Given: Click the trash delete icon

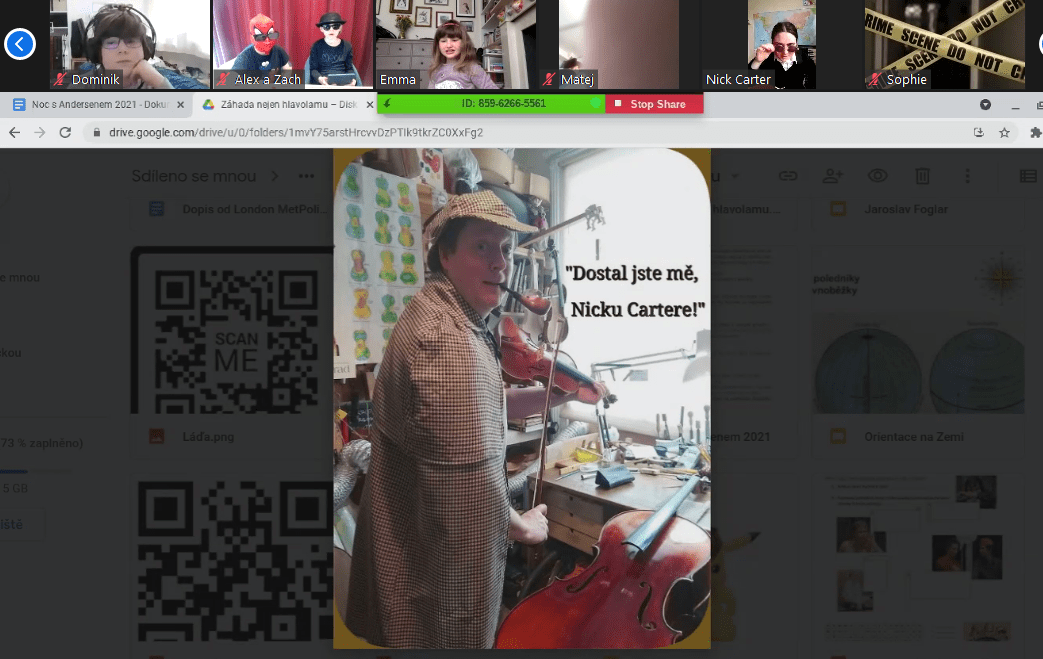Looking at the screenshot, I should pyautogui.click(x=922, y=176).
